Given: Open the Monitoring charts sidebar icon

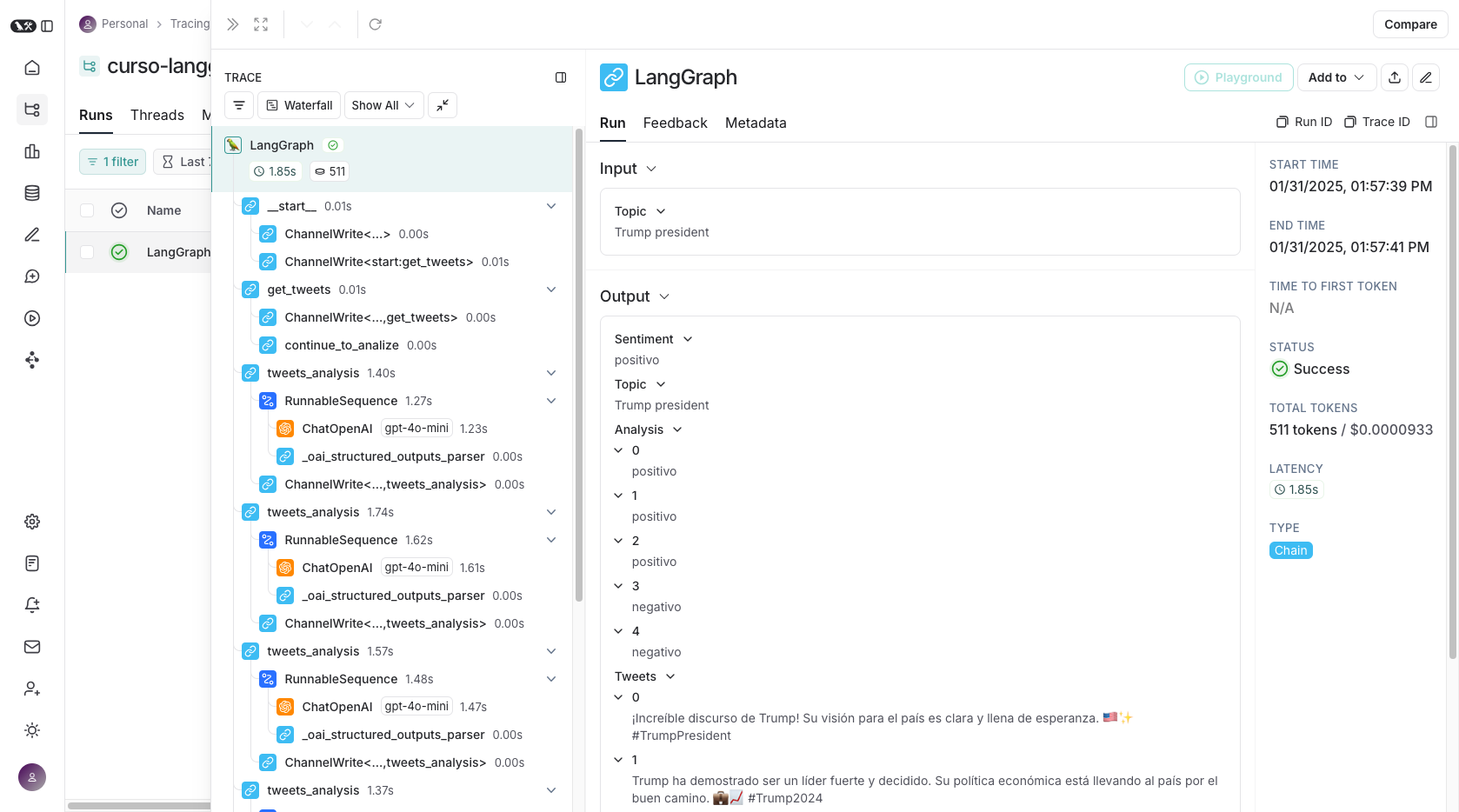Looking at the screenshot, I should [x=32, y=151].
